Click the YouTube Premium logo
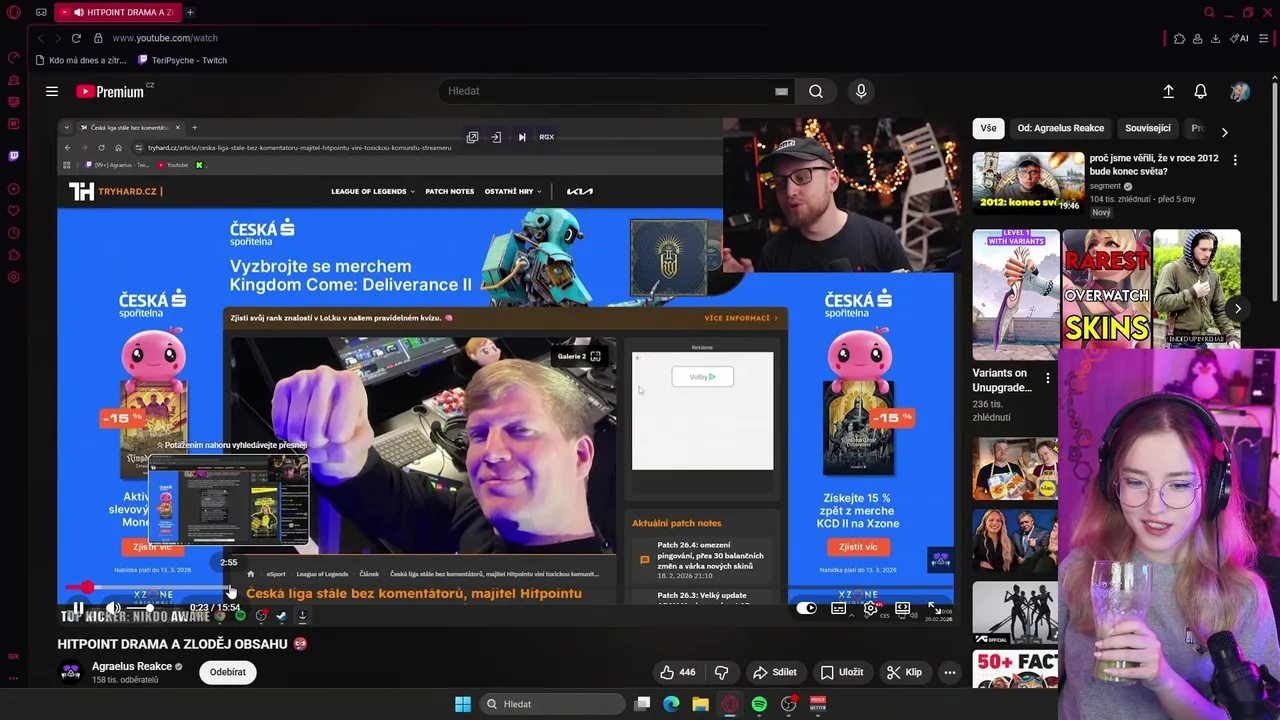The height and width of the screenshot is (720, 1280). pos(110,91)
